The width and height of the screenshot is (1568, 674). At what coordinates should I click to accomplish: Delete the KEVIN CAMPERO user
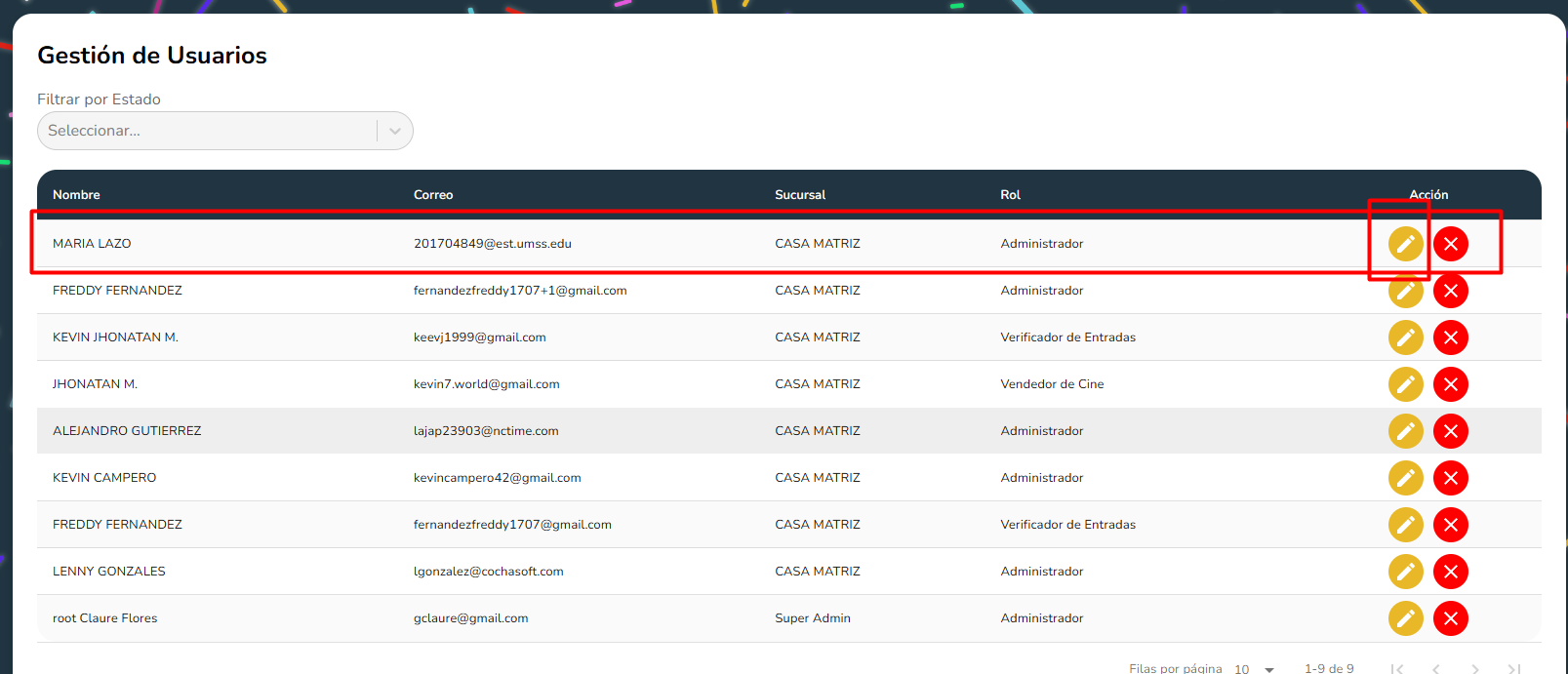click(1450, 478)
